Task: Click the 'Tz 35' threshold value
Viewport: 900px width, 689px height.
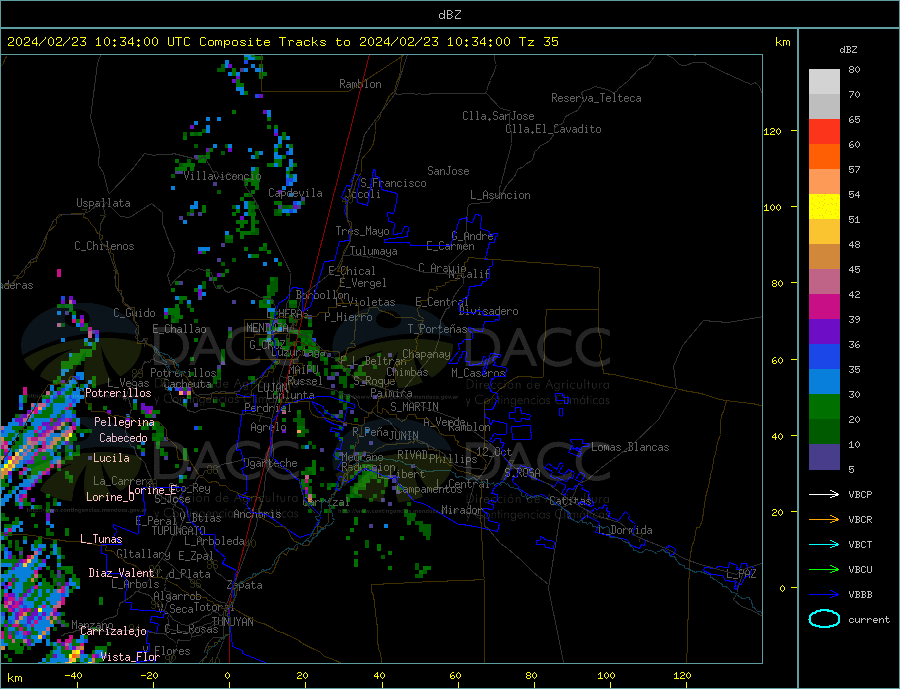Action: (539, 42)
